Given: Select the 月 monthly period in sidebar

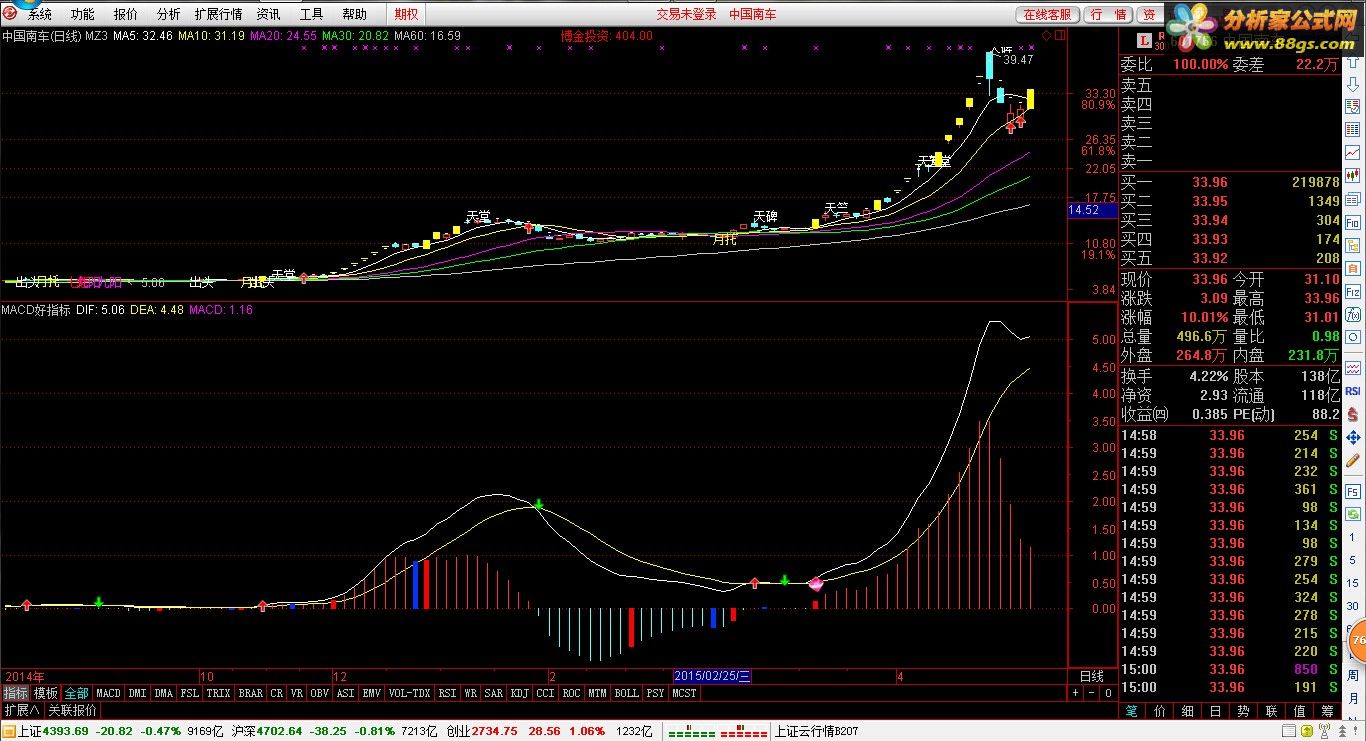Looking at the screenshot, I should point(1353,697).
